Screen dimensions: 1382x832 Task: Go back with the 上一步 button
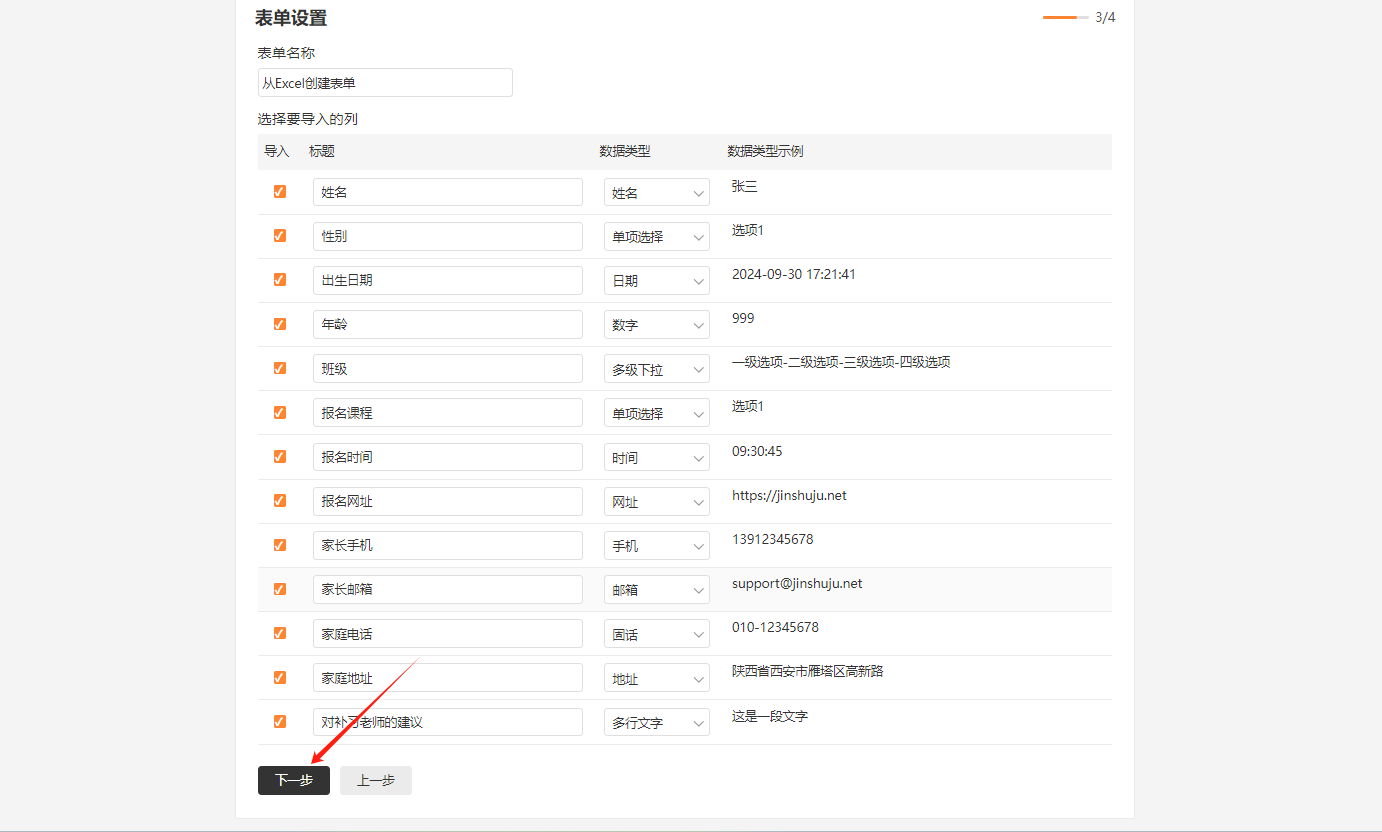point(376,780)
